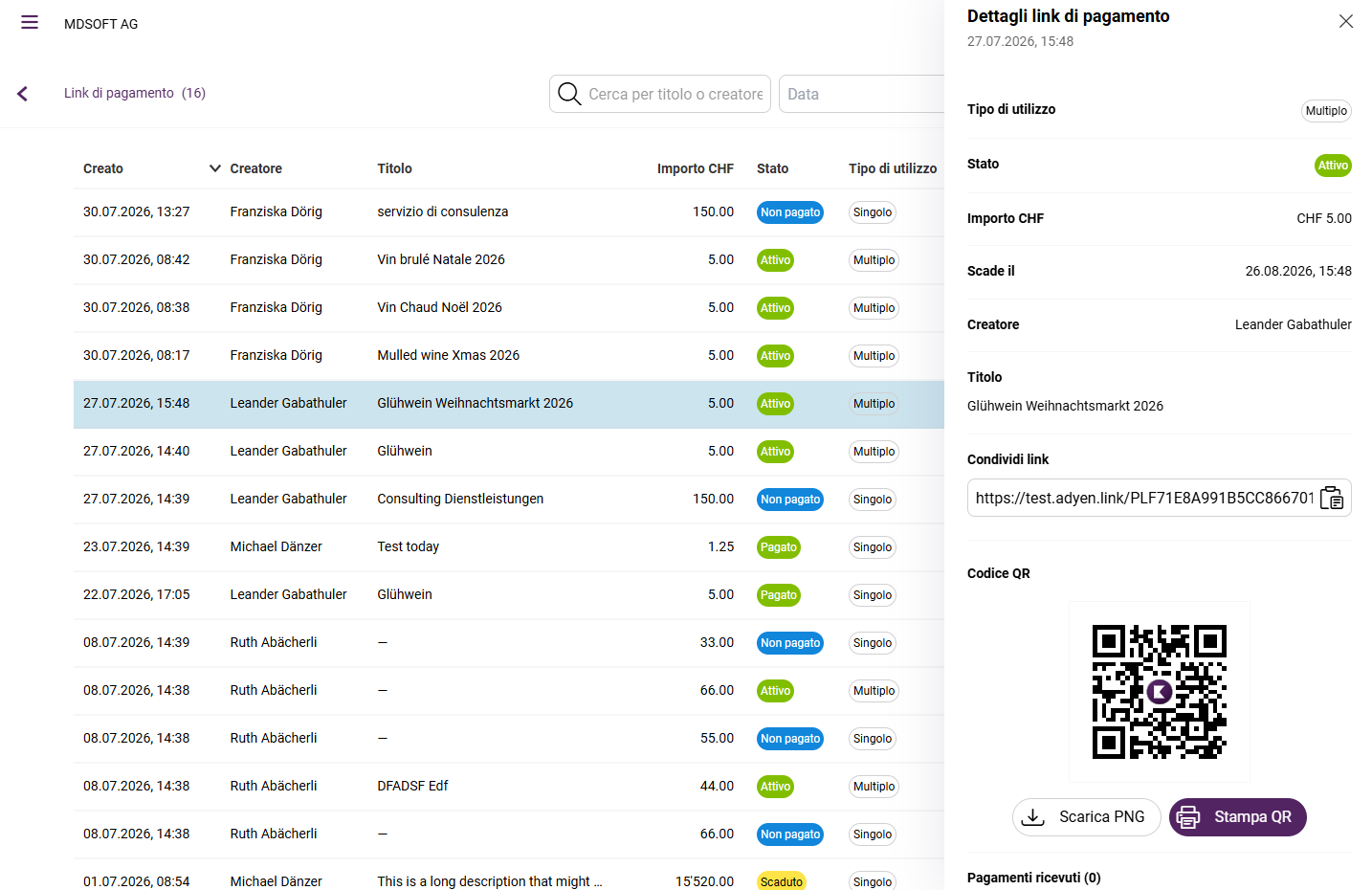The width and height of the screenshot is (1372, 890).
Task: Click the 55.00 amount cell
Action: point(717,738)
